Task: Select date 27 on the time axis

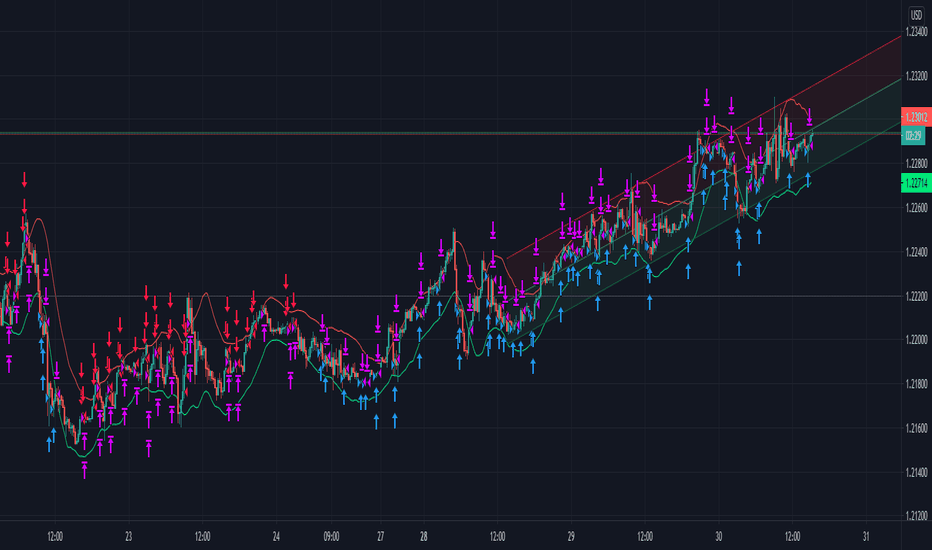Action: [x=380, y=536]
